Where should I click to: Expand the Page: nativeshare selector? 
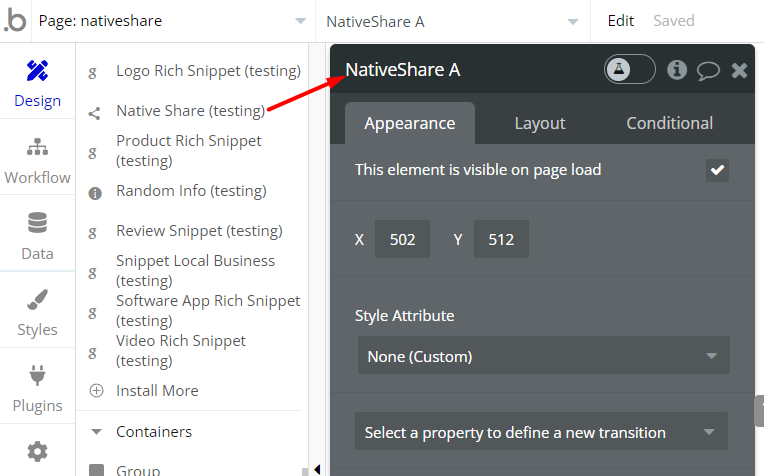tap(170, 21)
